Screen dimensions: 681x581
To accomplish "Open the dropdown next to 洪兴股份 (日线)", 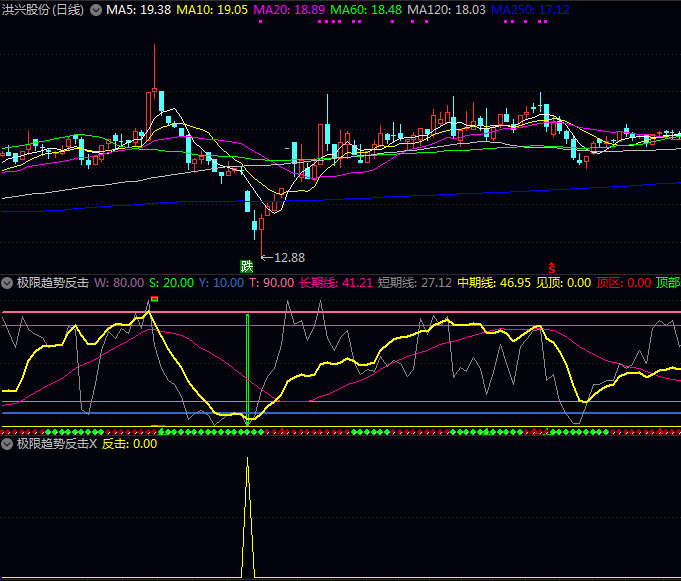I will click(x=96, y=10).
